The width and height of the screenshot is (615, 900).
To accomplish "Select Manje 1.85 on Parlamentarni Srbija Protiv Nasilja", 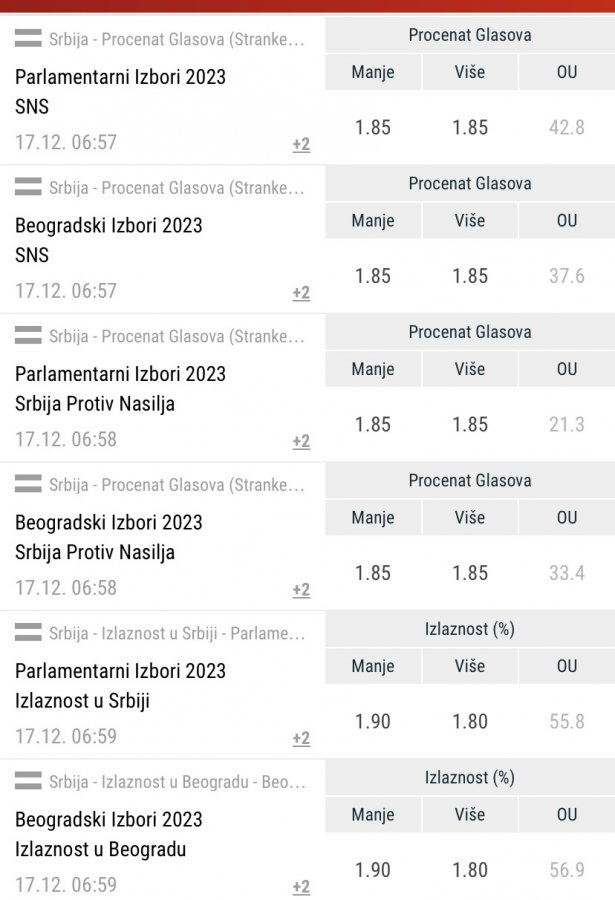I will coord(373,424).
